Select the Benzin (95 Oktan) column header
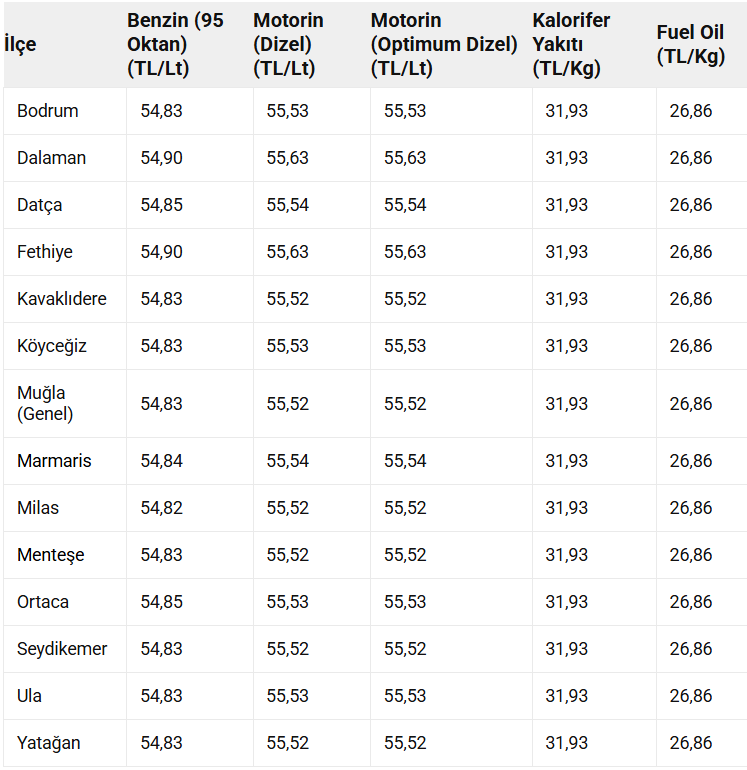The width and height of the screenshot is (747, 770). point(175,44)
